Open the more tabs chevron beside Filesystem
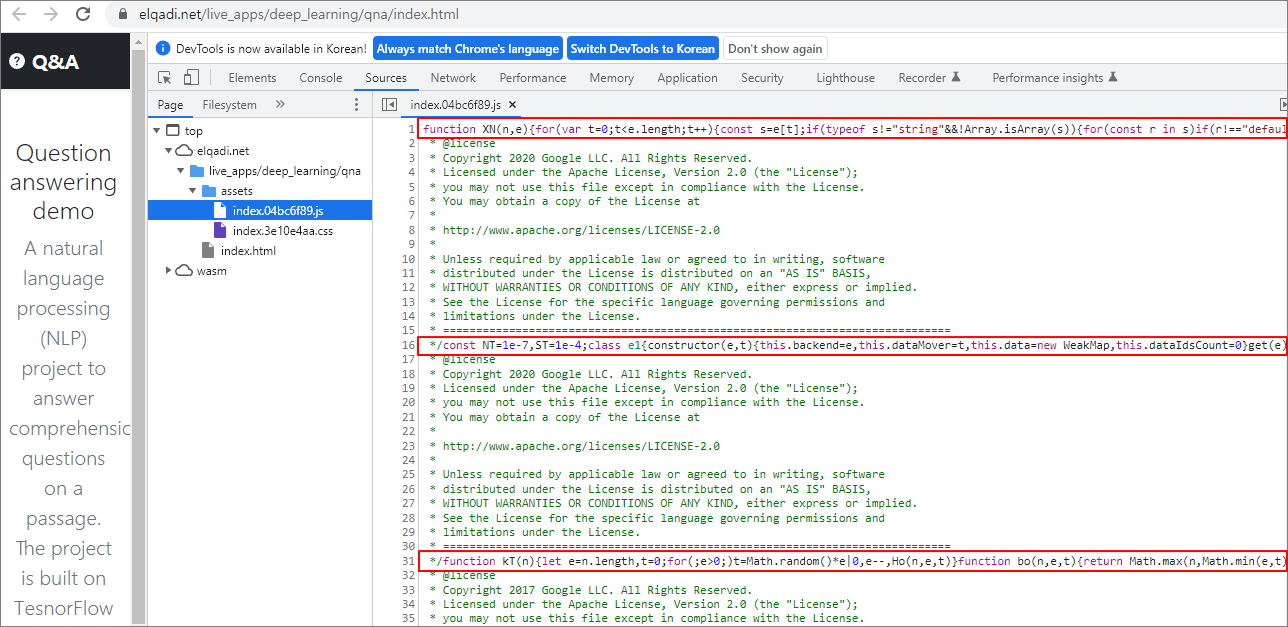 tap(280, 104)
